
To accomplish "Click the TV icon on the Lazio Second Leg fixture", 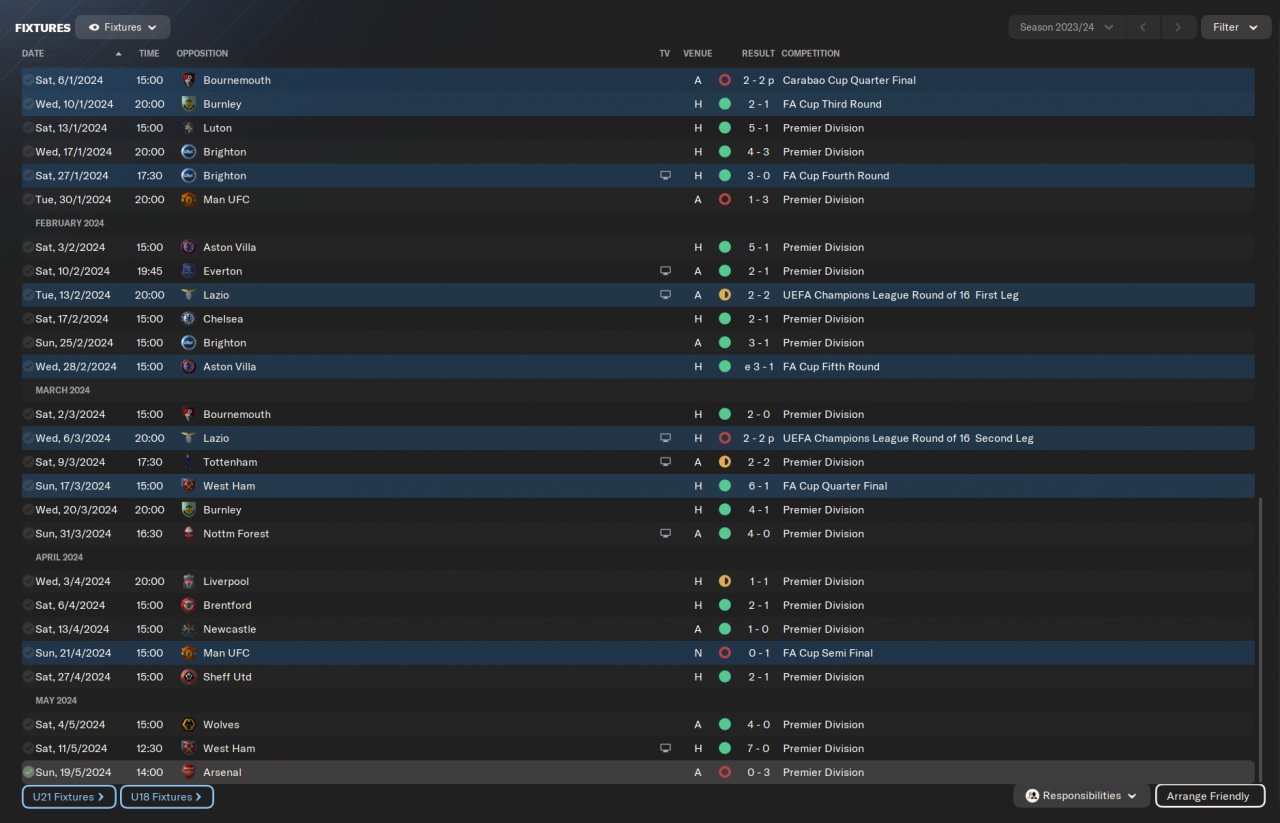I will point(665,438).
